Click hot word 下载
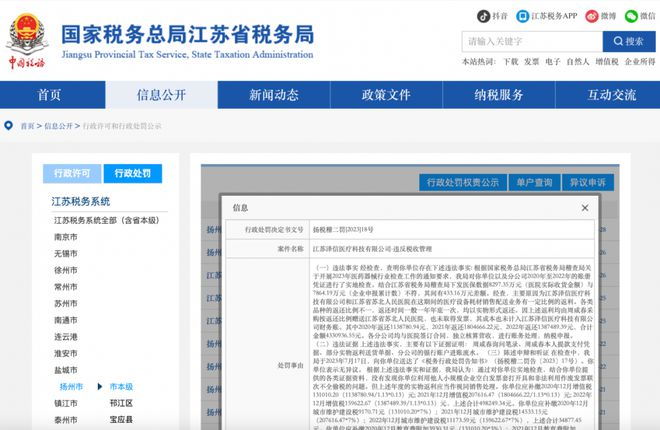 click(511, 62)
